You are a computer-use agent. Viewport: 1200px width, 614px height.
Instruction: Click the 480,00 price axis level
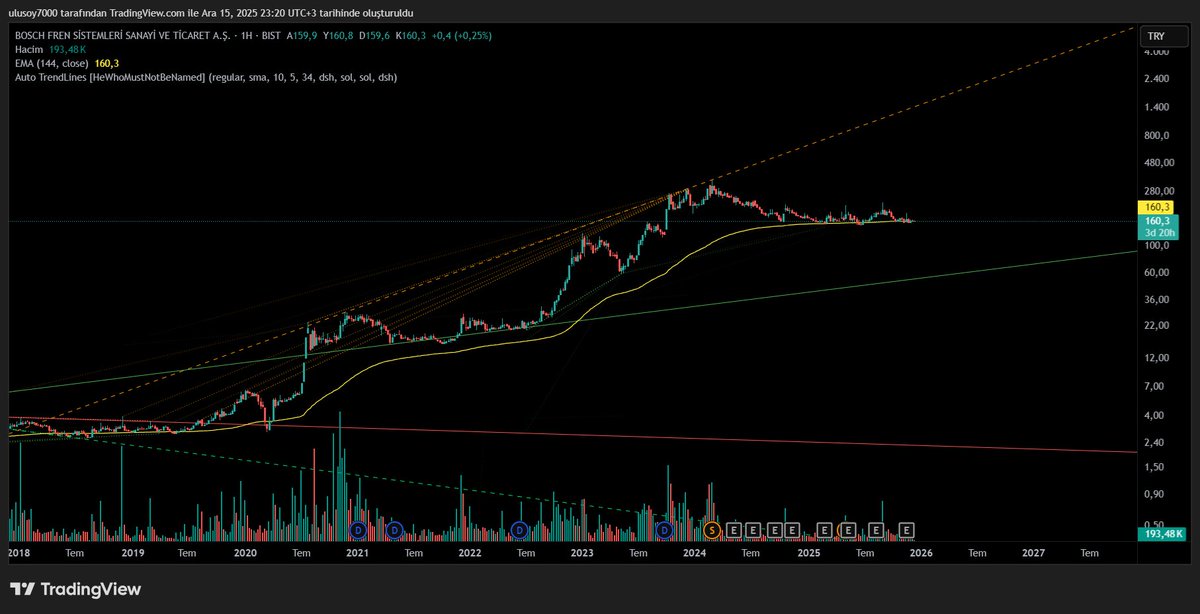point(1158,163)
